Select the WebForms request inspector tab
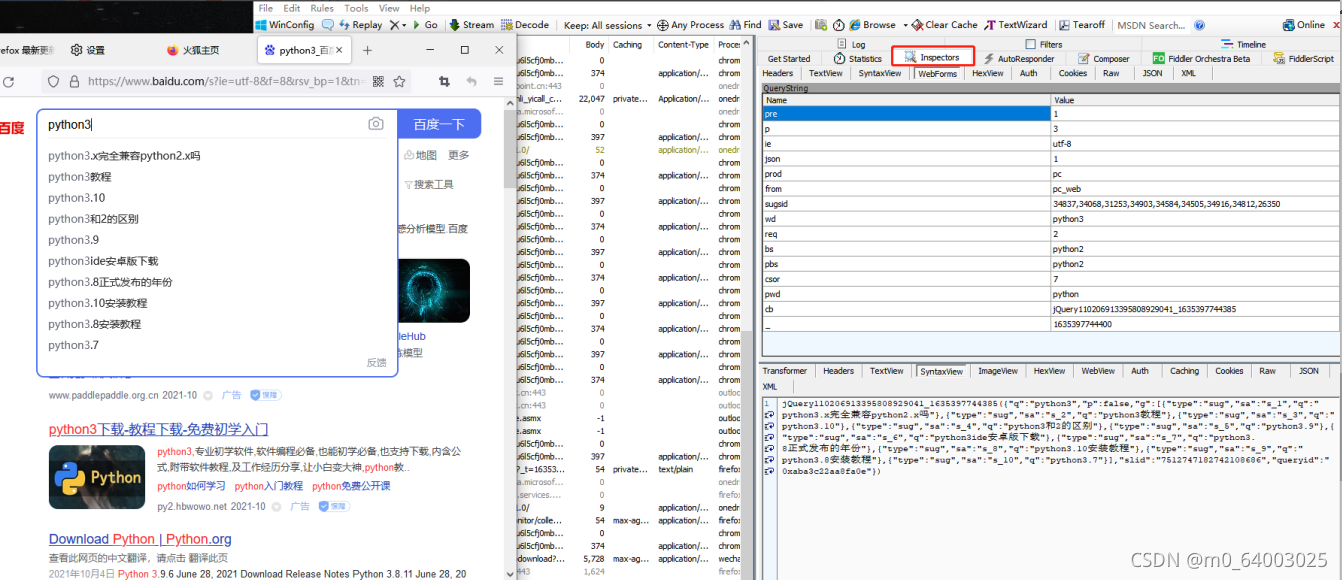The image size is (1342, 580). click(x=937, y=73)
